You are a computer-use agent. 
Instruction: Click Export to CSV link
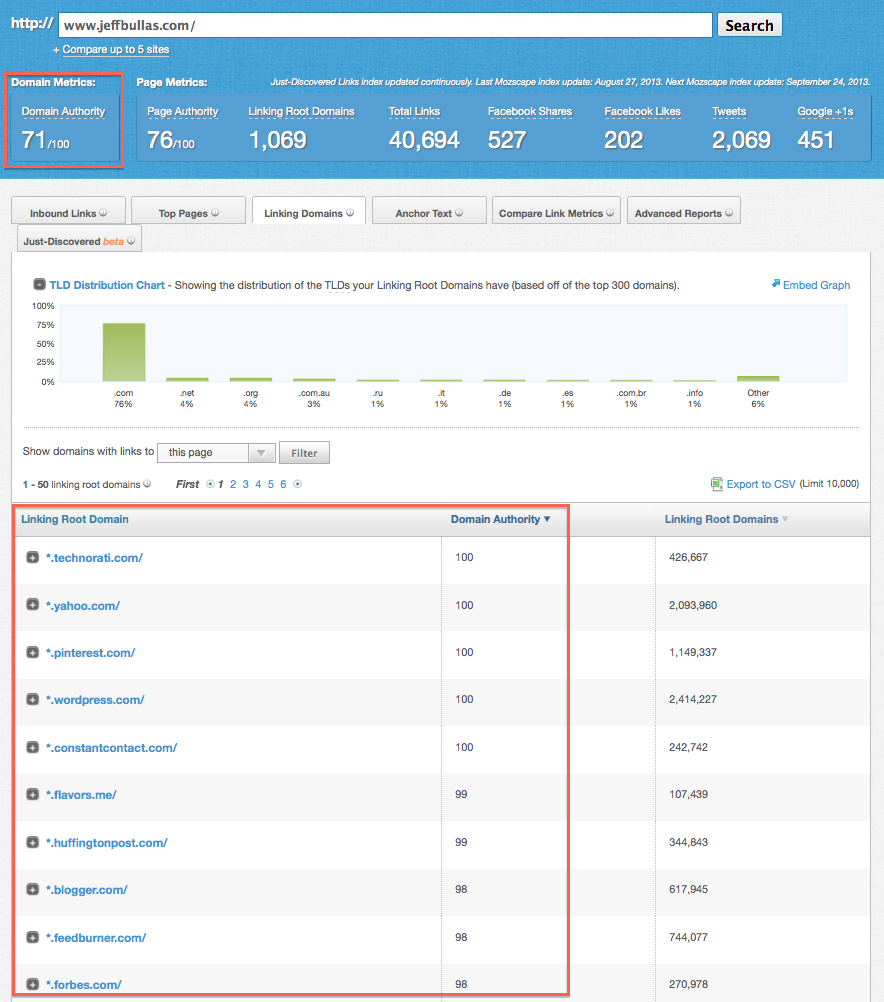[x=761, y=484]
